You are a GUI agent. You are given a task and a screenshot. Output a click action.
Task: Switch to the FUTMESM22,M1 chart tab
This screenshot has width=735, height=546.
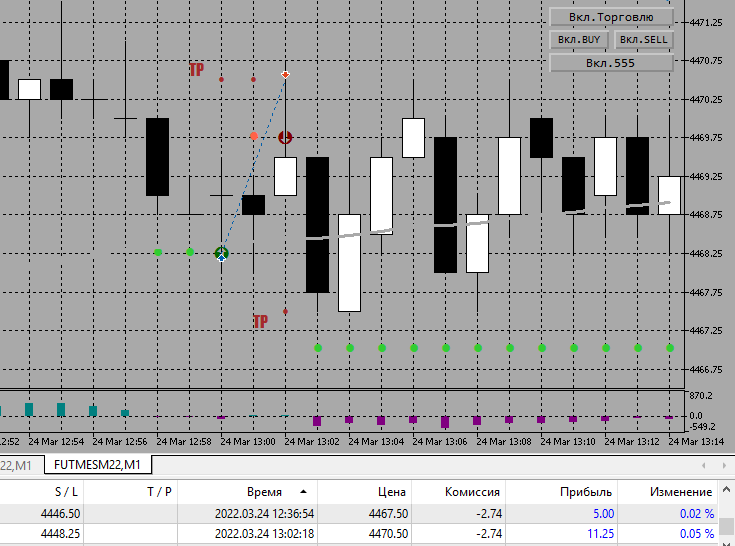point(98,464)
